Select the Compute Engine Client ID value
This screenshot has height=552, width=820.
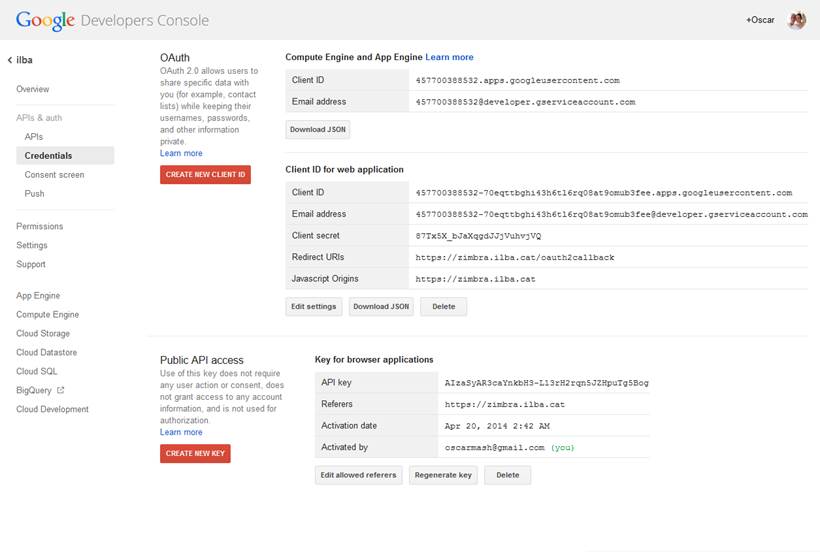517,80
